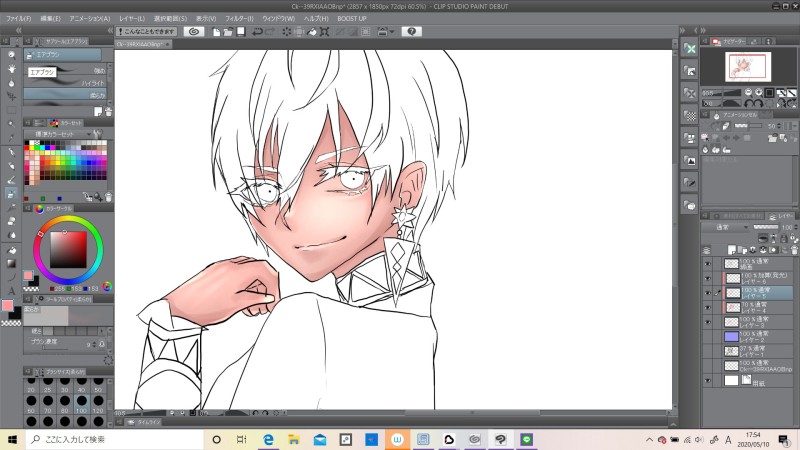Screen dimensions: 800x450
Task: Open the ウィンドウ(W) menu
Action: click(279, 18)
